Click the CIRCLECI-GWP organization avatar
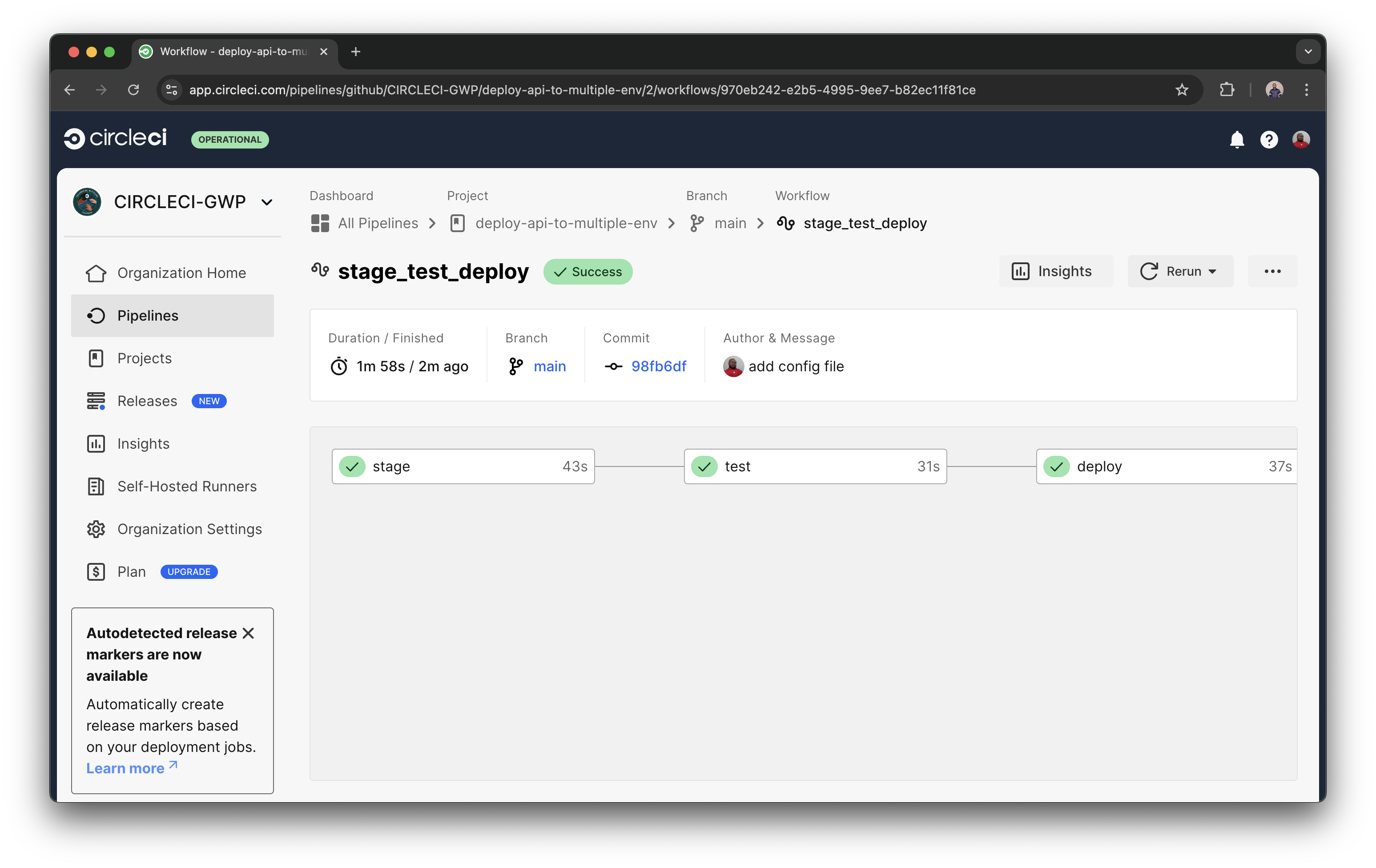The image size is (1376, 868). pyautogui.click(x=87, y=202)
